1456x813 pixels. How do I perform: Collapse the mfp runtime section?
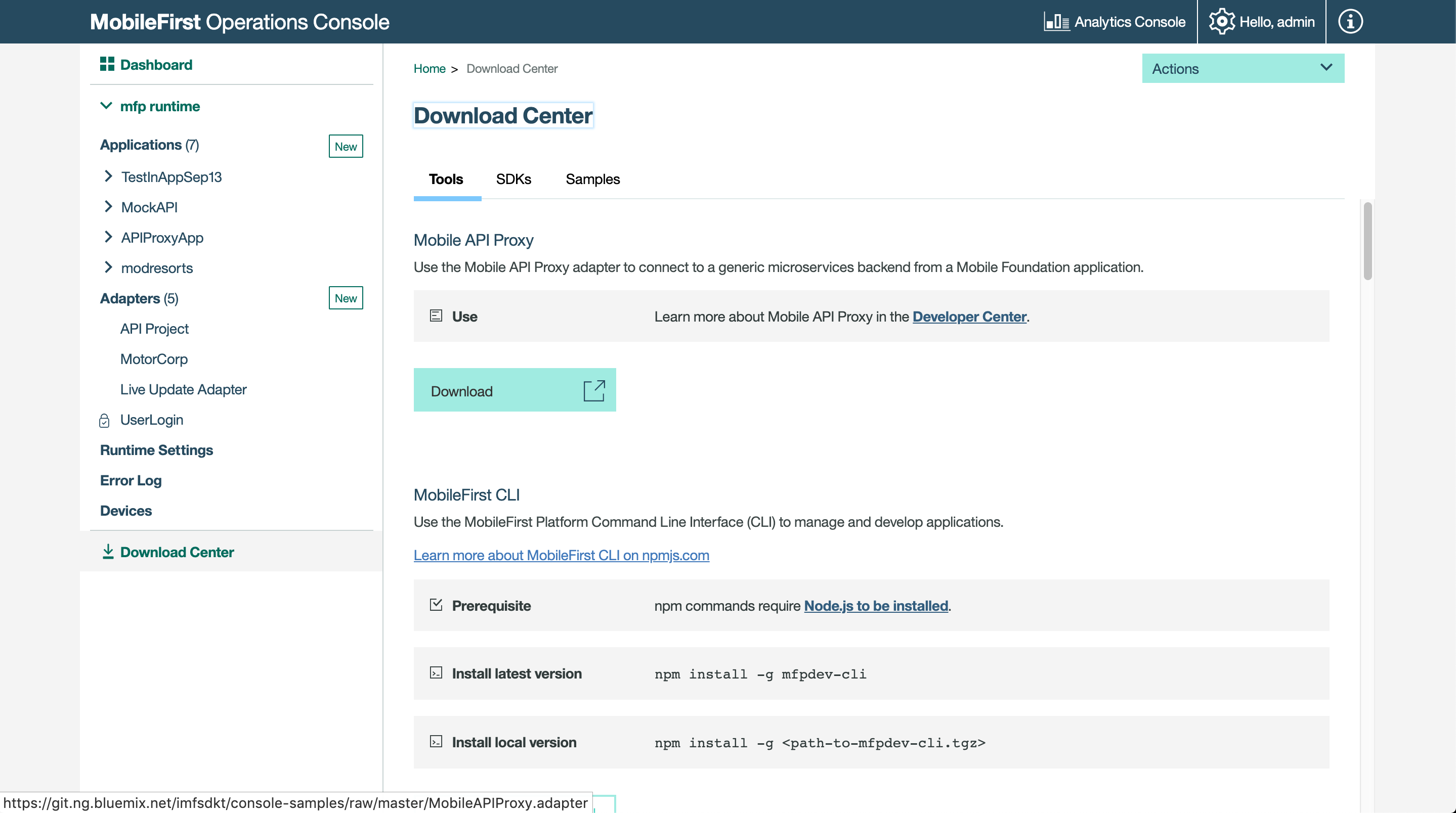tap(106, 106)
